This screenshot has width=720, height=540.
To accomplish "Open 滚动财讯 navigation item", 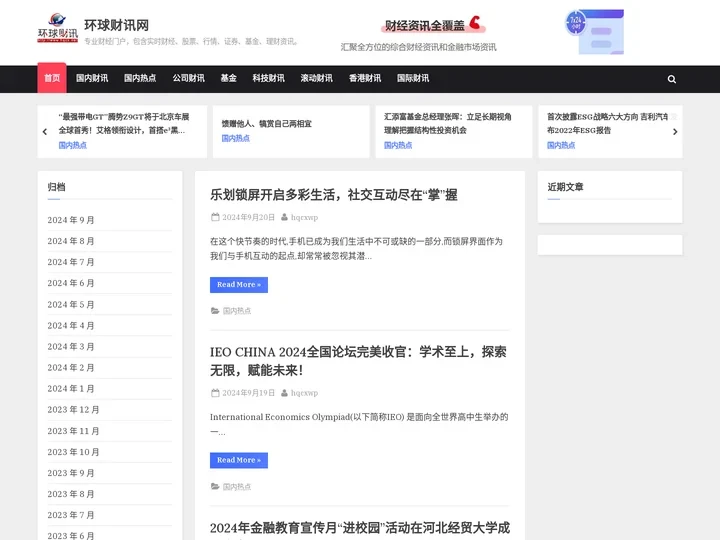I will coord(316,78).
